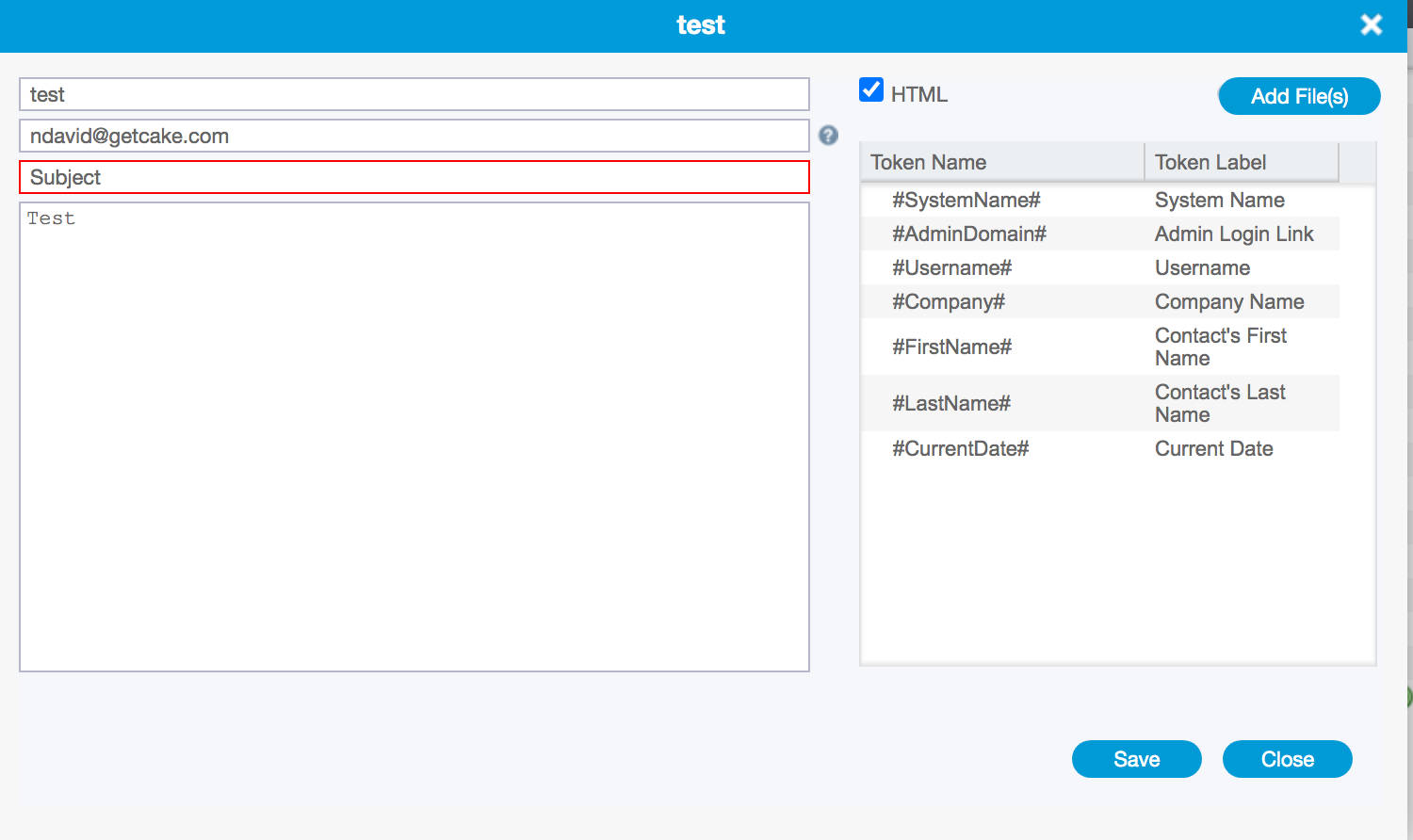Select the #SystemName# token row
This screenshot has height=840, width=1413.
[x=966, y=201]
